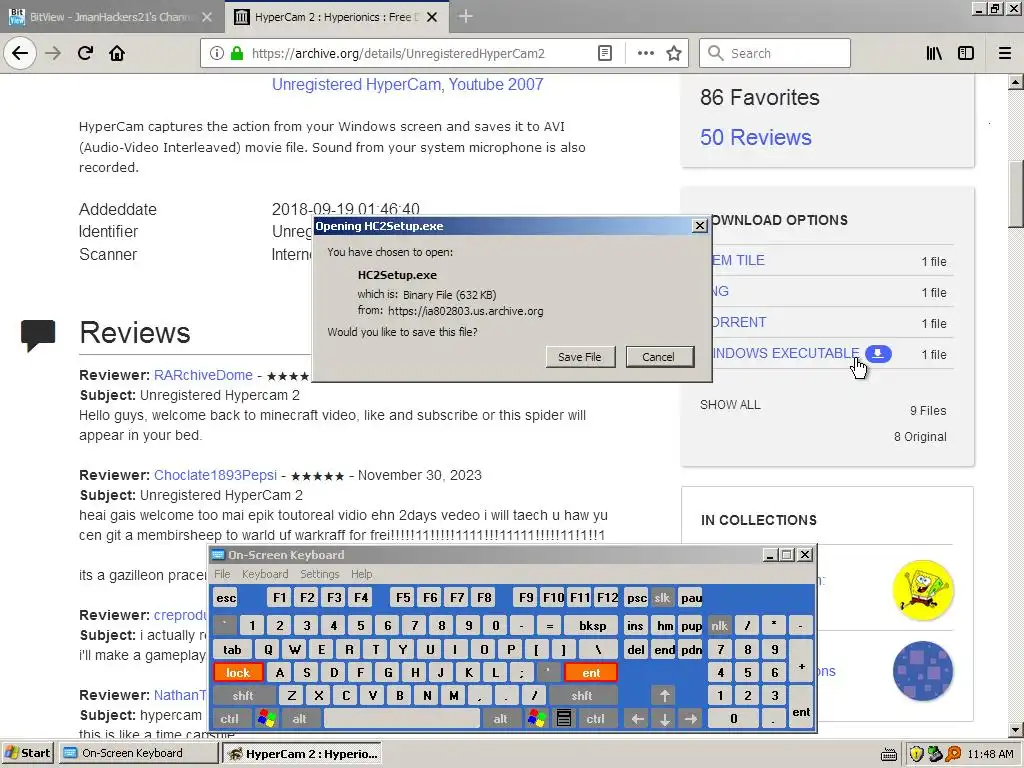This screenshot has height=768, width=1024.
Task: Open the Settings menu of On-Screen Keyboard
Action: pos(319,573)
